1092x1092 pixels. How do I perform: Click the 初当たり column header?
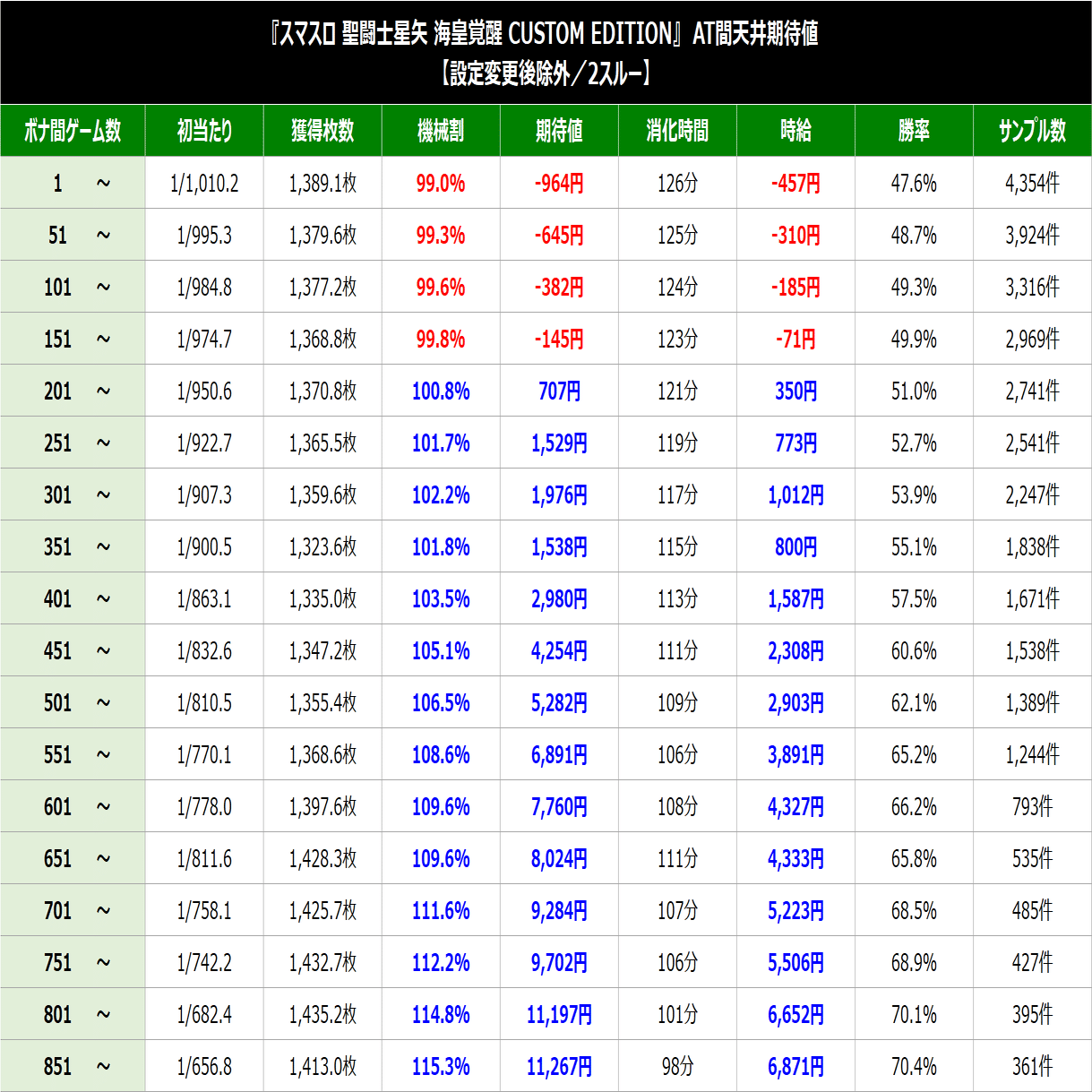(x=204, y=131)
